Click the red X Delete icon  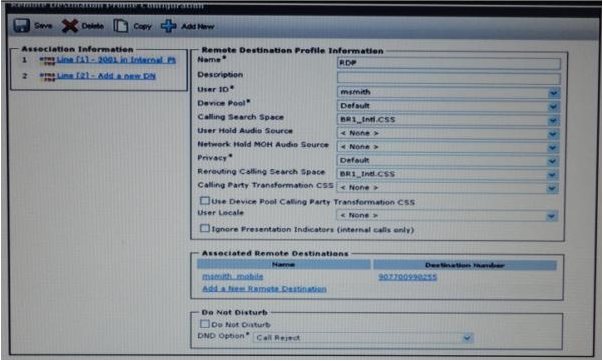click(70, 26)
